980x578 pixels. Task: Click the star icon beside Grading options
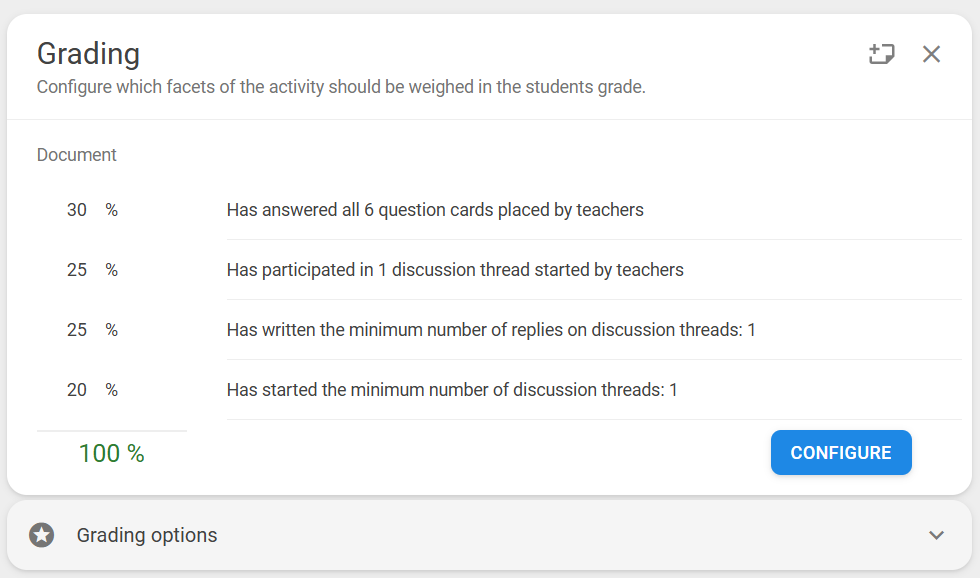coord(42,535)
